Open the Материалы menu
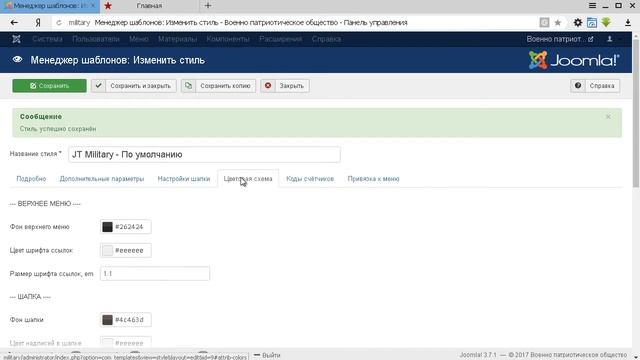Viewport: 640px width, 360px height. tap(178, 39)
